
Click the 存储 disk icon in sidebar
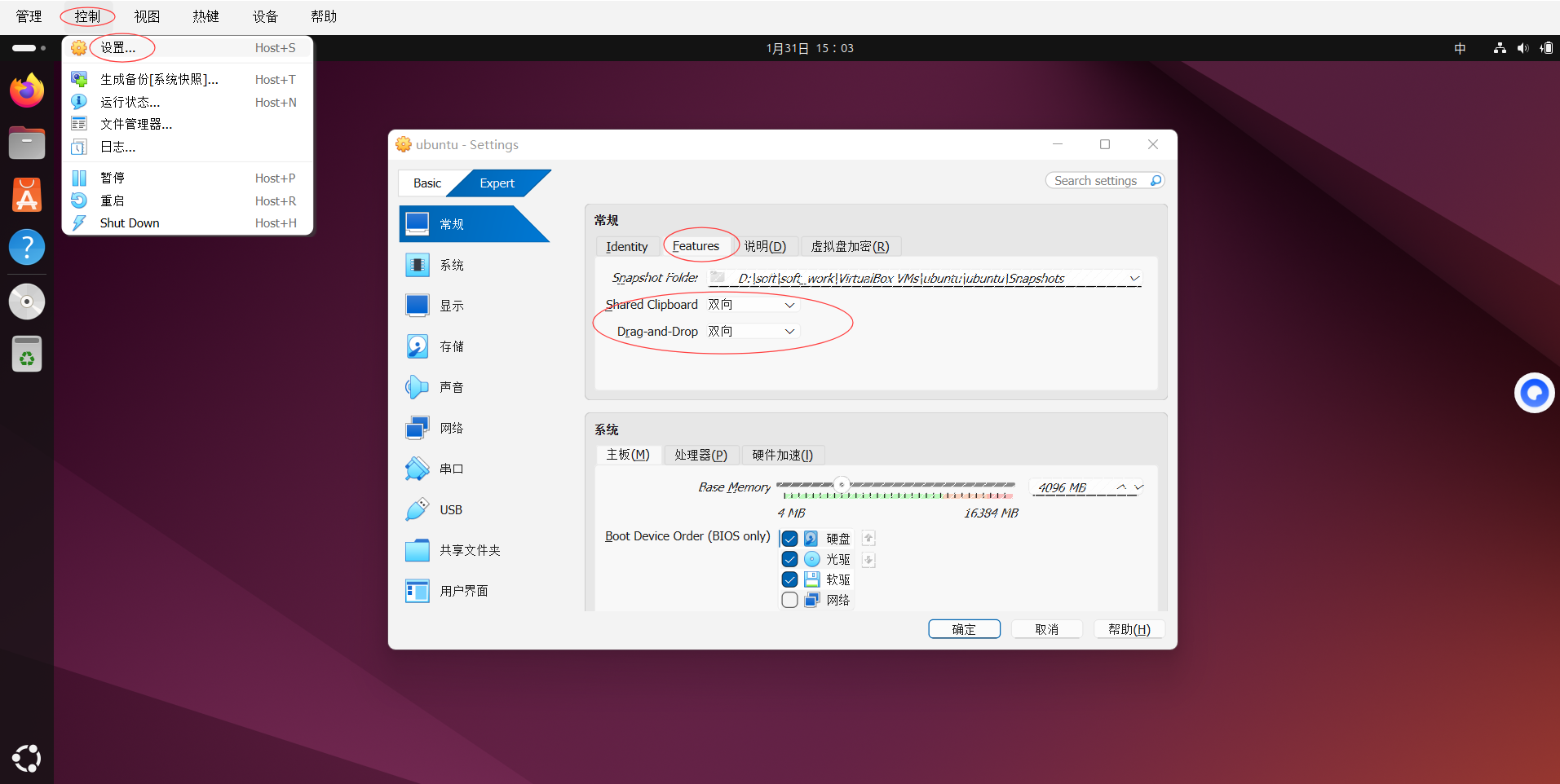point(418,346)
